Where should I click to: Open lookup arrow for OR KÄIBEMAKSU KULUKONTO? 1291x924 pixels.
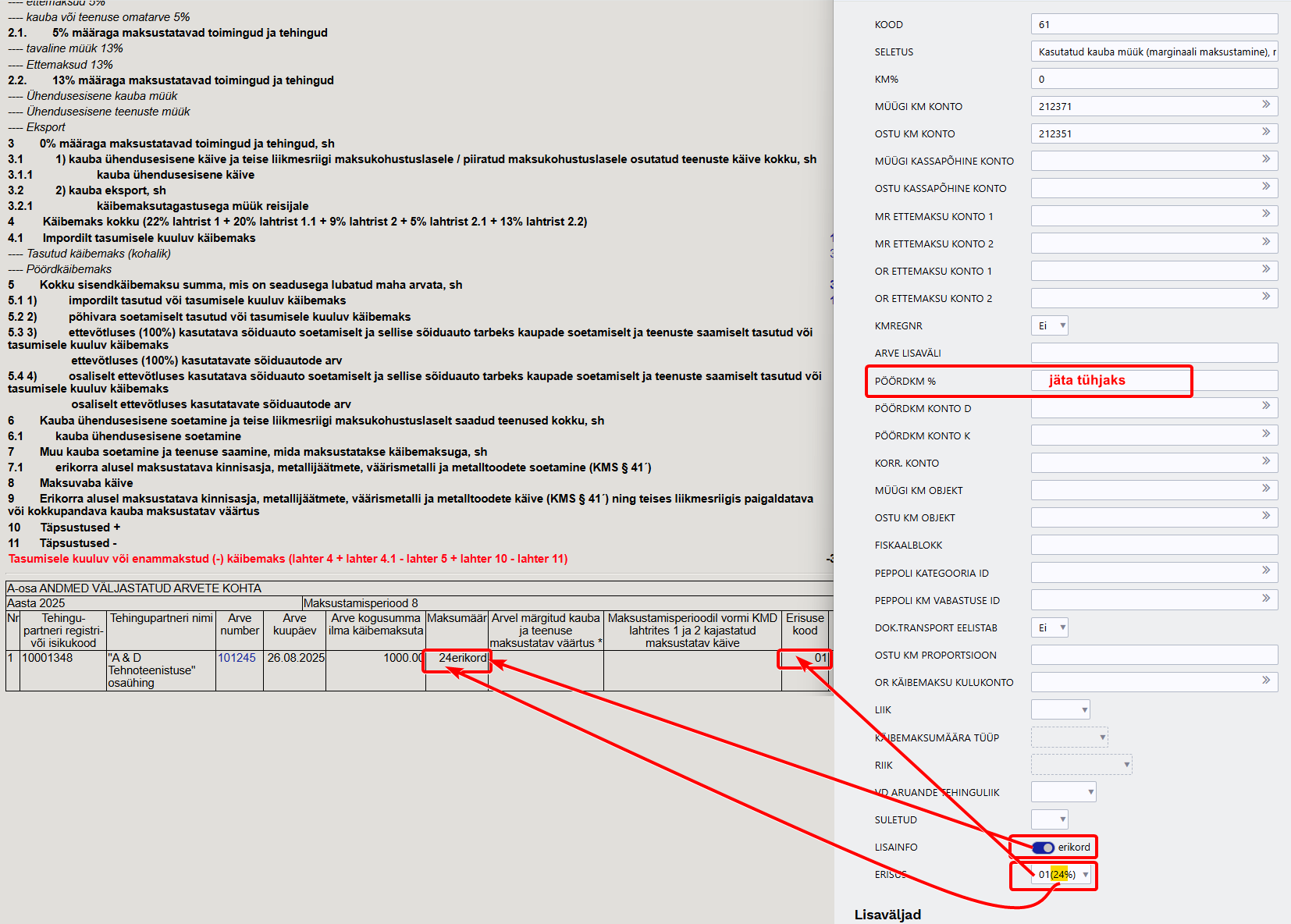[x=1266, y=681]
